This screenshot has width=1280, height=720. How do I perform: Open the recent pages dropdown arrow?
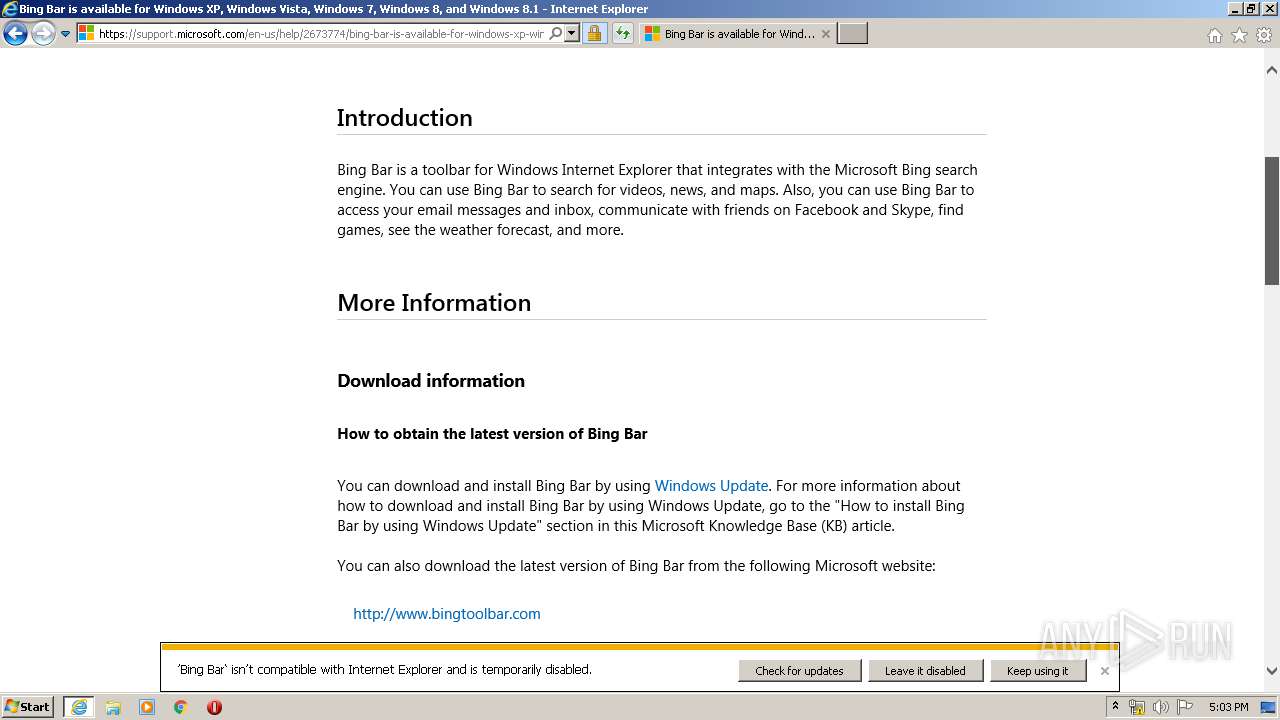point(66,34)
